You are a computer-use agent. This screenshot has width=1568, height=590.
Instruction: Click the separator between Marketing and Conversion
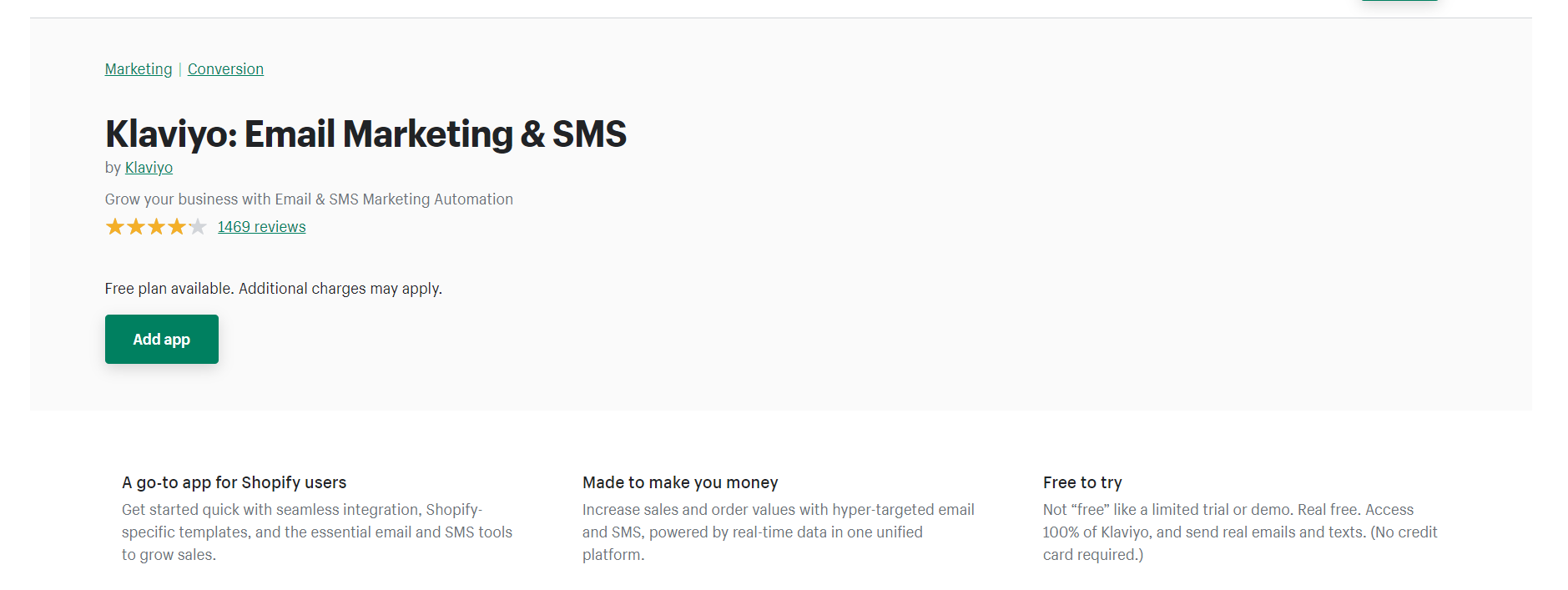pos(180,69)
